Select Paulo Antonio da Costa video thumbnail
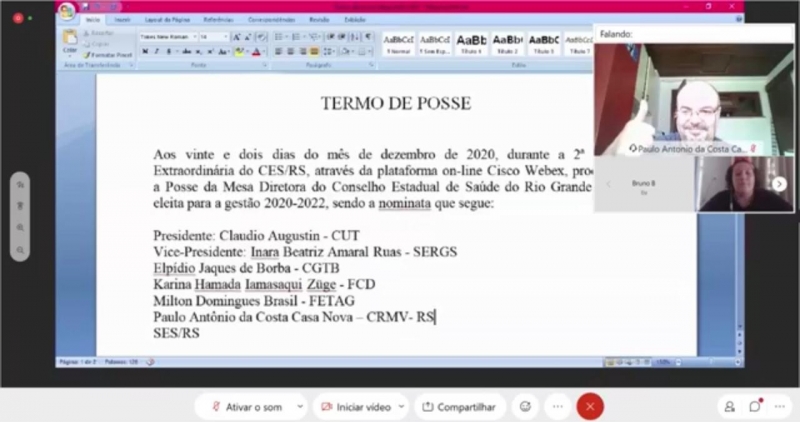The width and height of the screenshot is (800, 422). pos(694,100)
